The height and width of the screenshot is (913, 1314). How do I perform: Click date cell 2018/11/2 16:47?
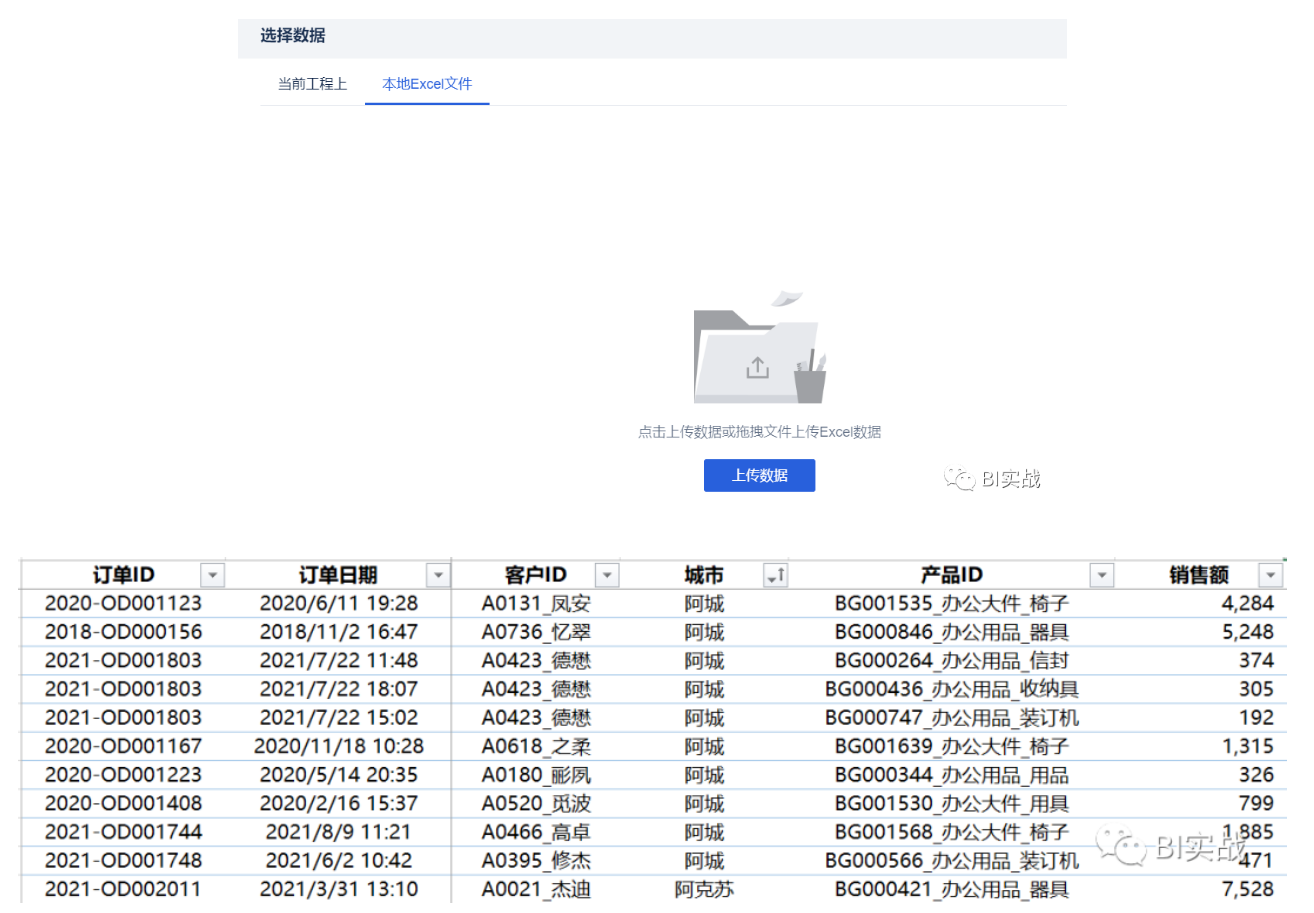[339, 632]
